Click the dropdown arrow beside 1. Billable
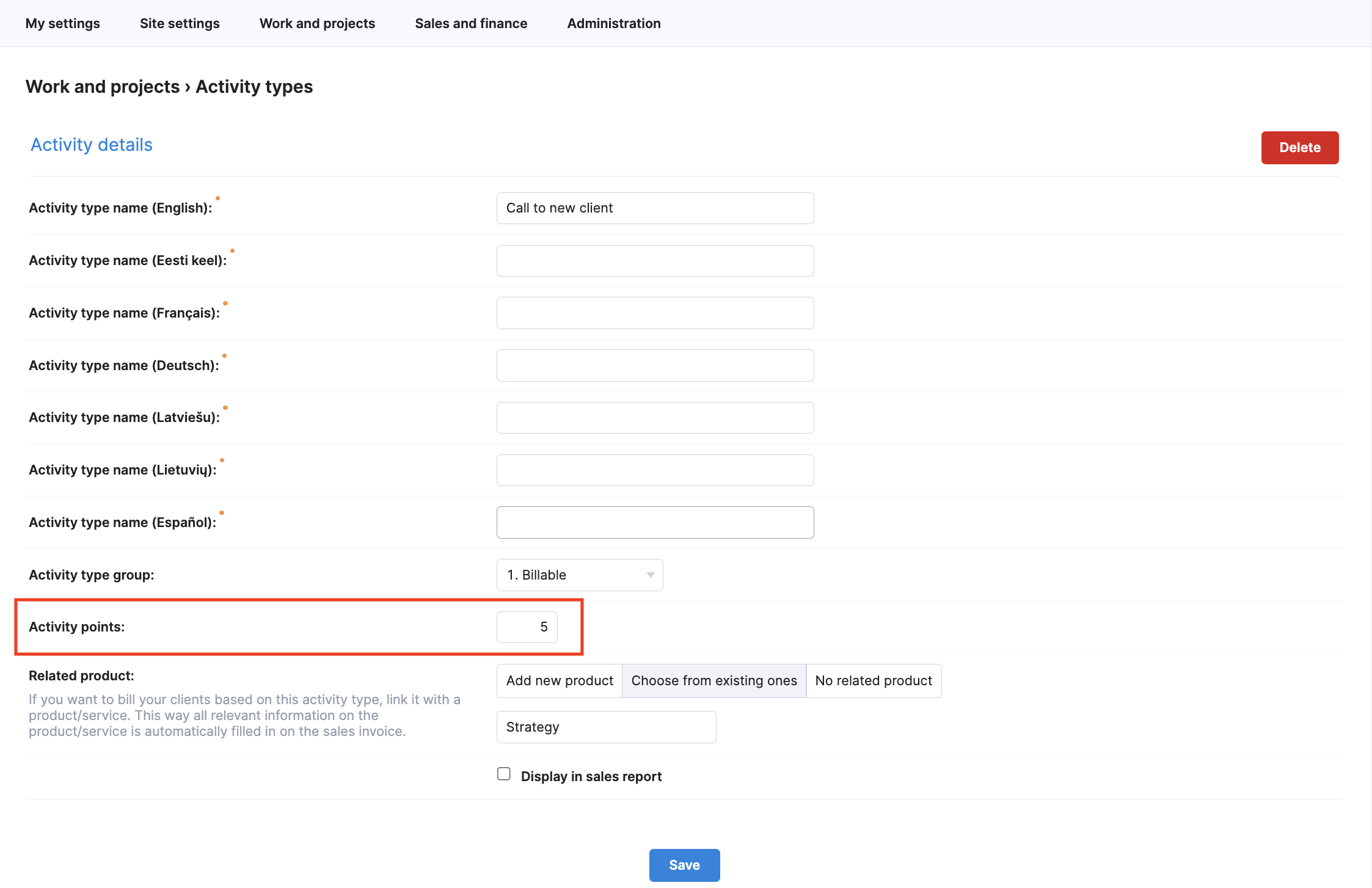This screenshot has height=888, width=1372. tap(650, 575)
